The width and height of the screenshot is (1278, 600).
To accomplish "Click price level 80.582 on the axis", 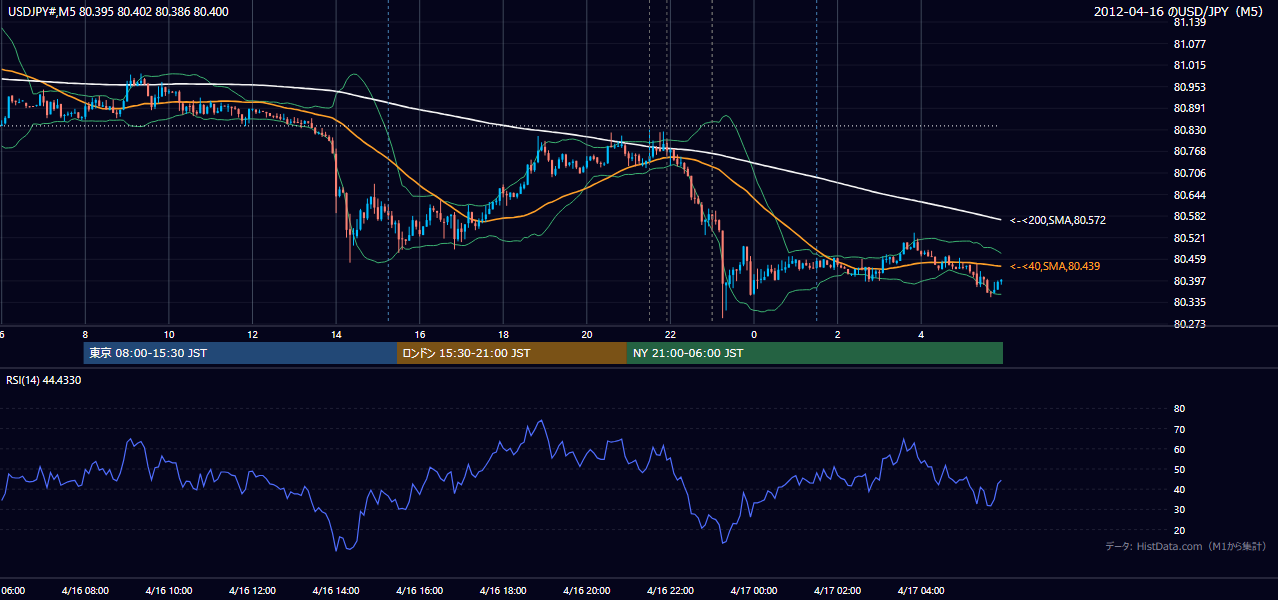I will click(x=1188, y=216).
